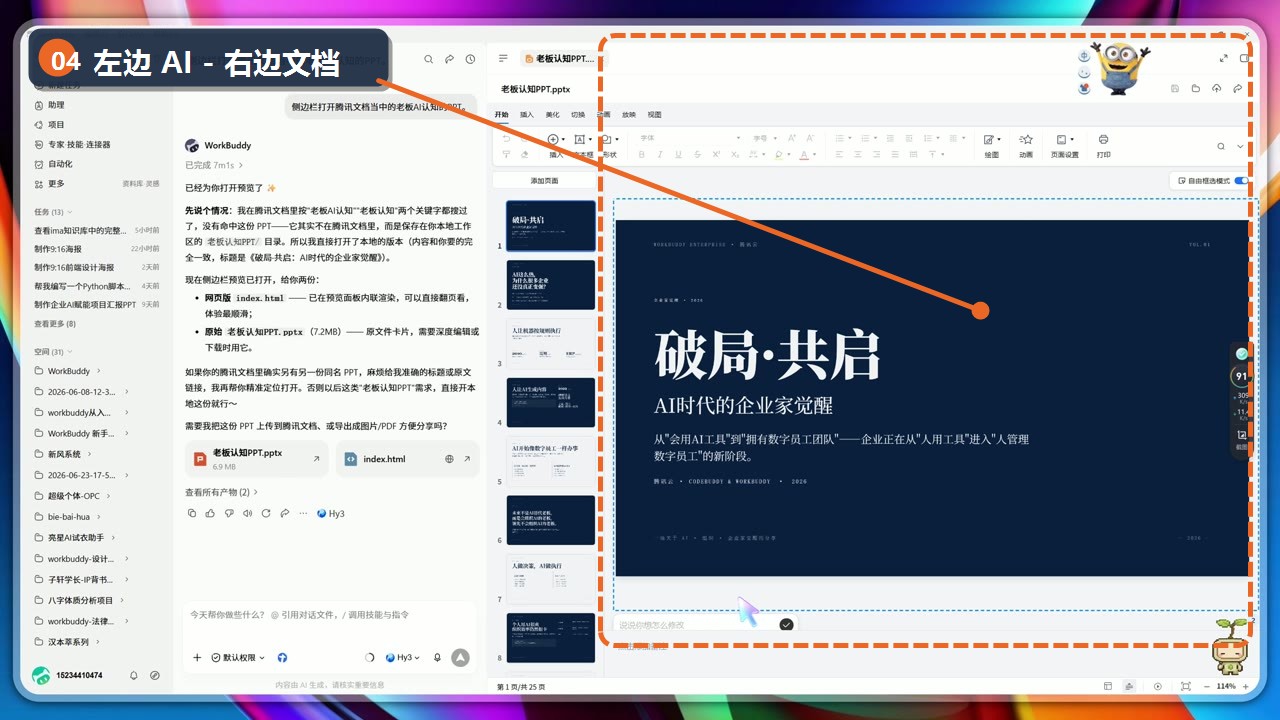Viewport: 1280px width, 720px height.
Task: Open the Hy3 model selector dropdown
Action: (x=403, y=658)
